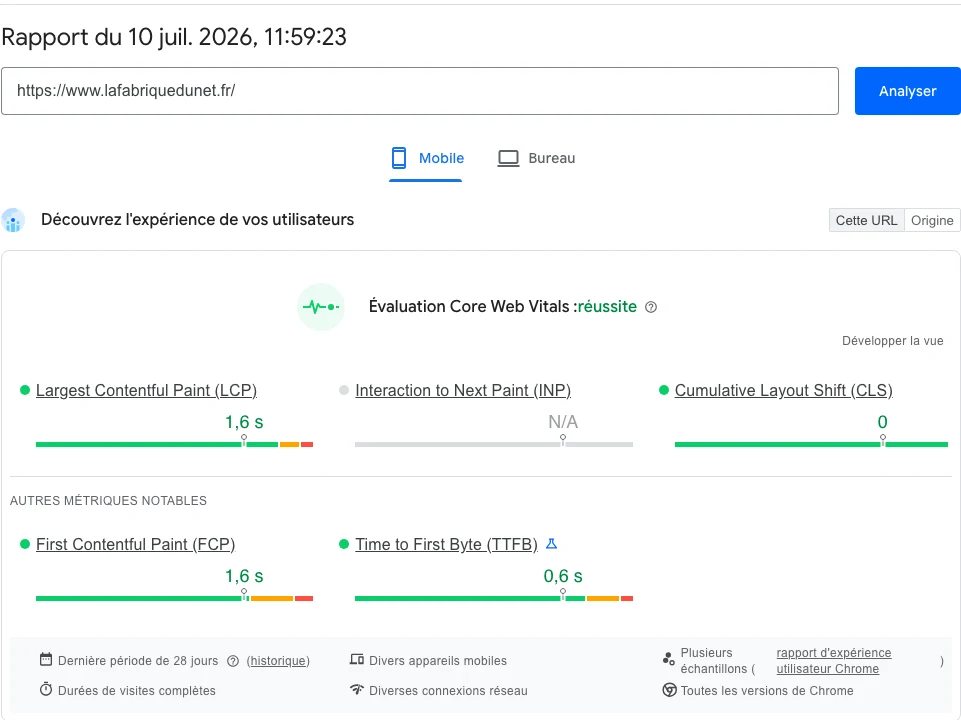Click the green réussite status text
The height and width of the screenshot is (720, 961).
pyautogui.click(x=607, y=306)
